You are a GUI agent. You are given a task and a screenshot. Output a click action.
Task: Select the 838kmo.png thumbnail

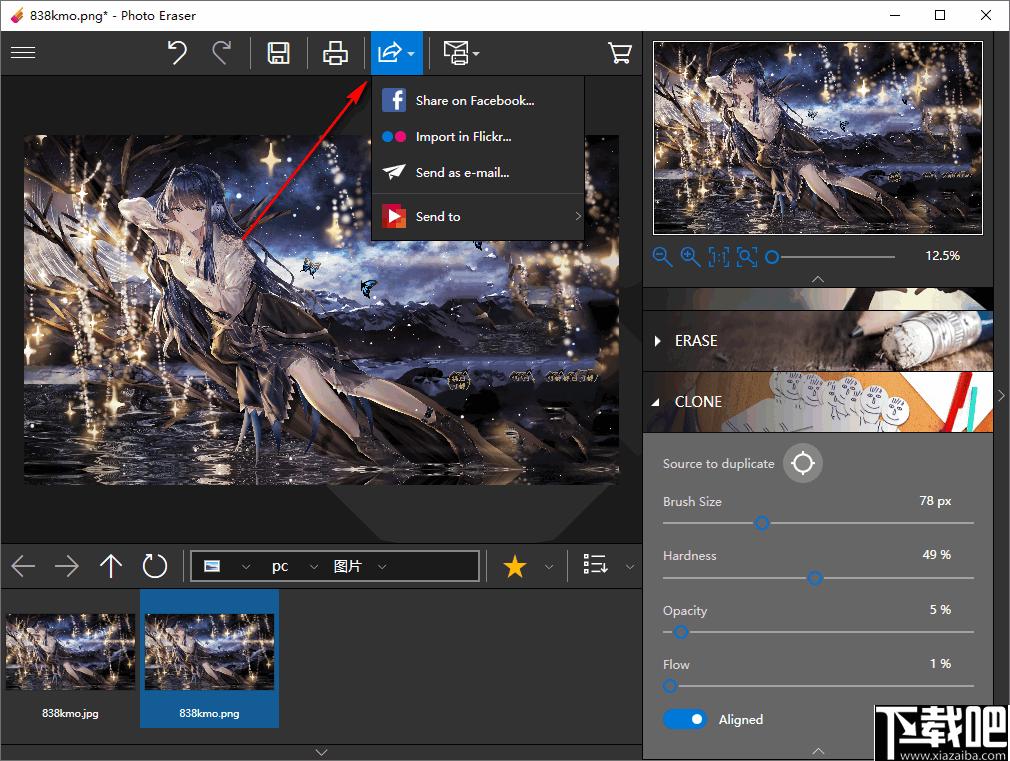click(209, 659)
